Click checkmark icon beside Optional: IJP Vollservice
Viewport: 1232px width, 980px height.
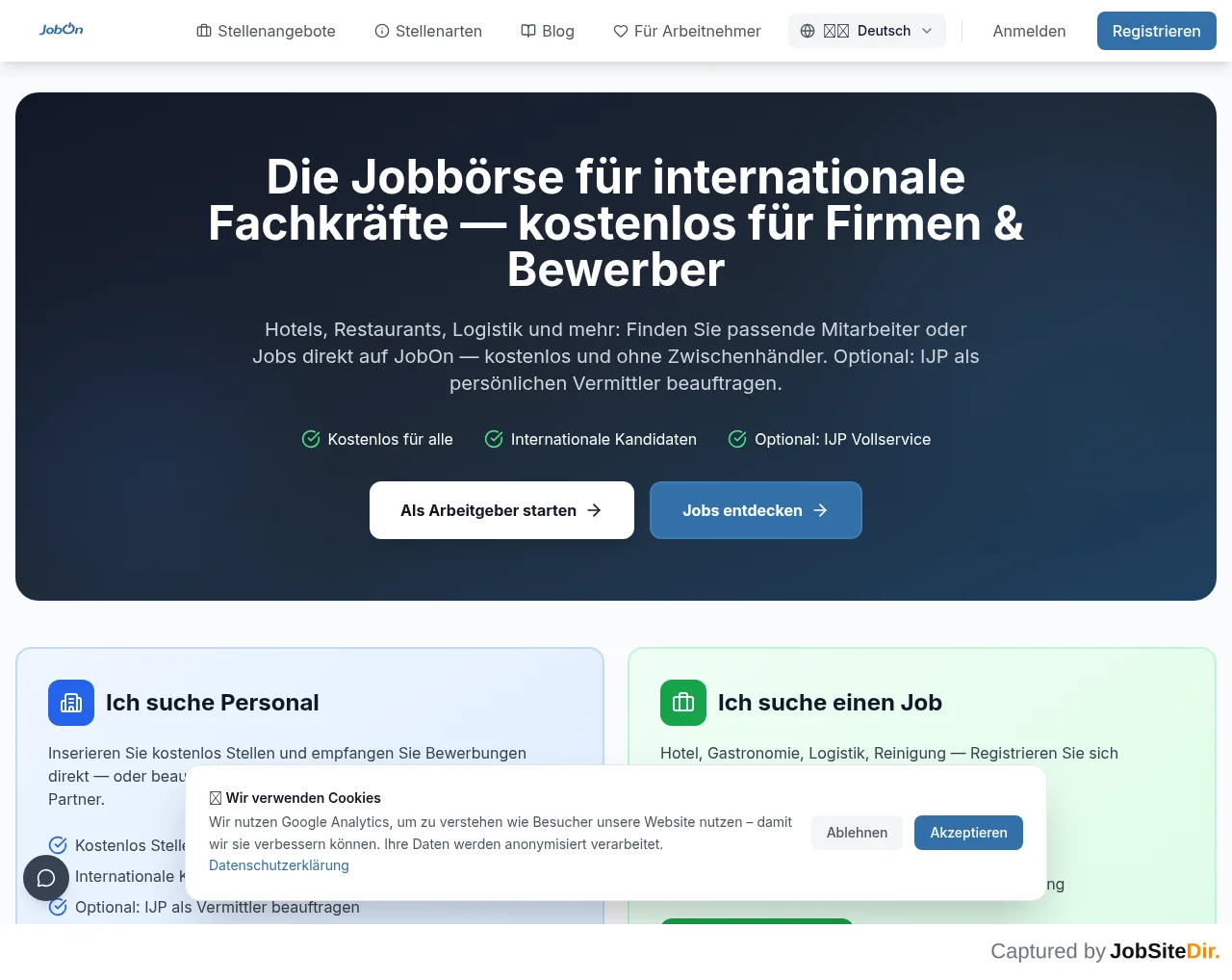click(737, 439)
